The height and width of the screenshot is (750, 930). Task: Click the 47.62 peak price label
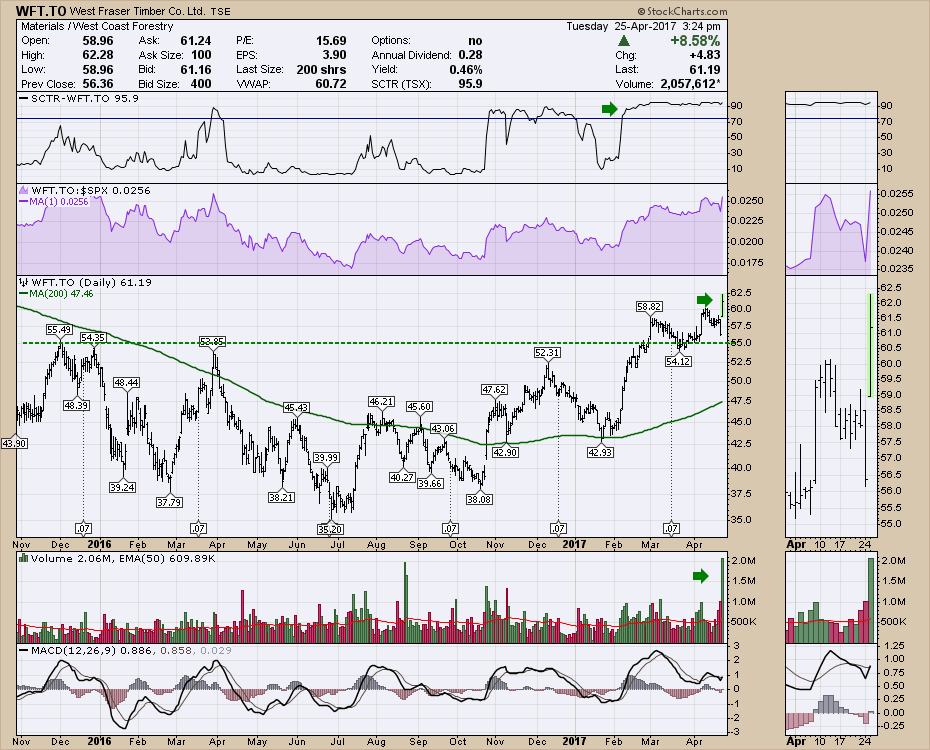[493, 390]
